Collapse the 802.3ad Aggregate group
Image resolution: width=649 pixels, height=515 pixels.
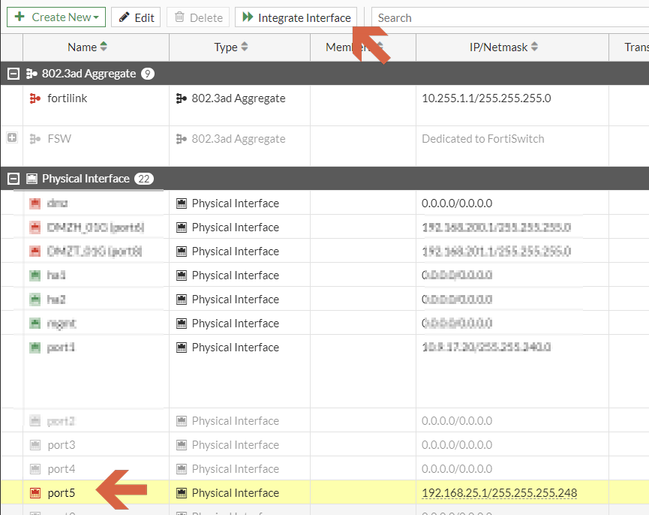coord(12,73)
